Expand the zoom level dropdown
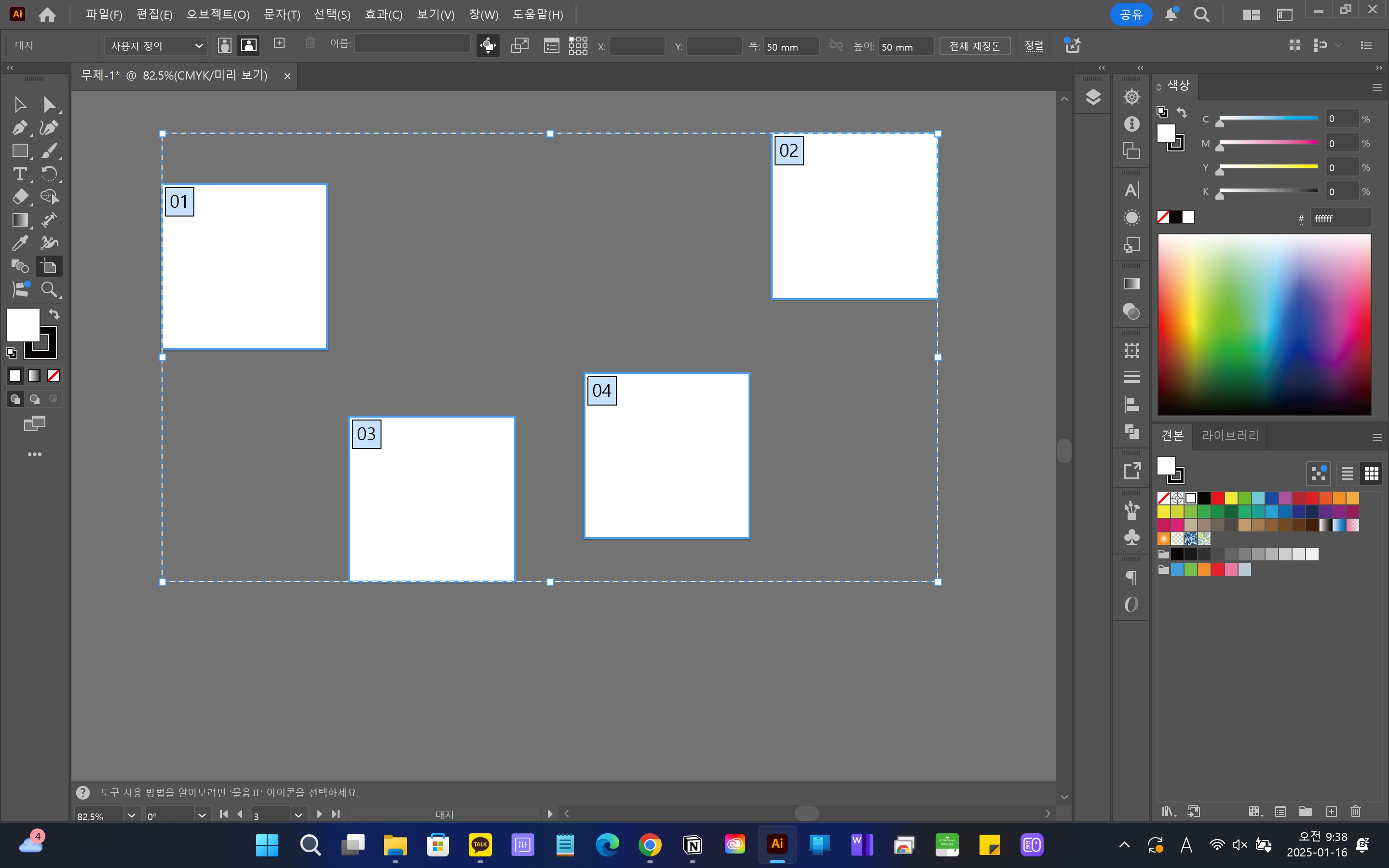 (x=132, y=815)
